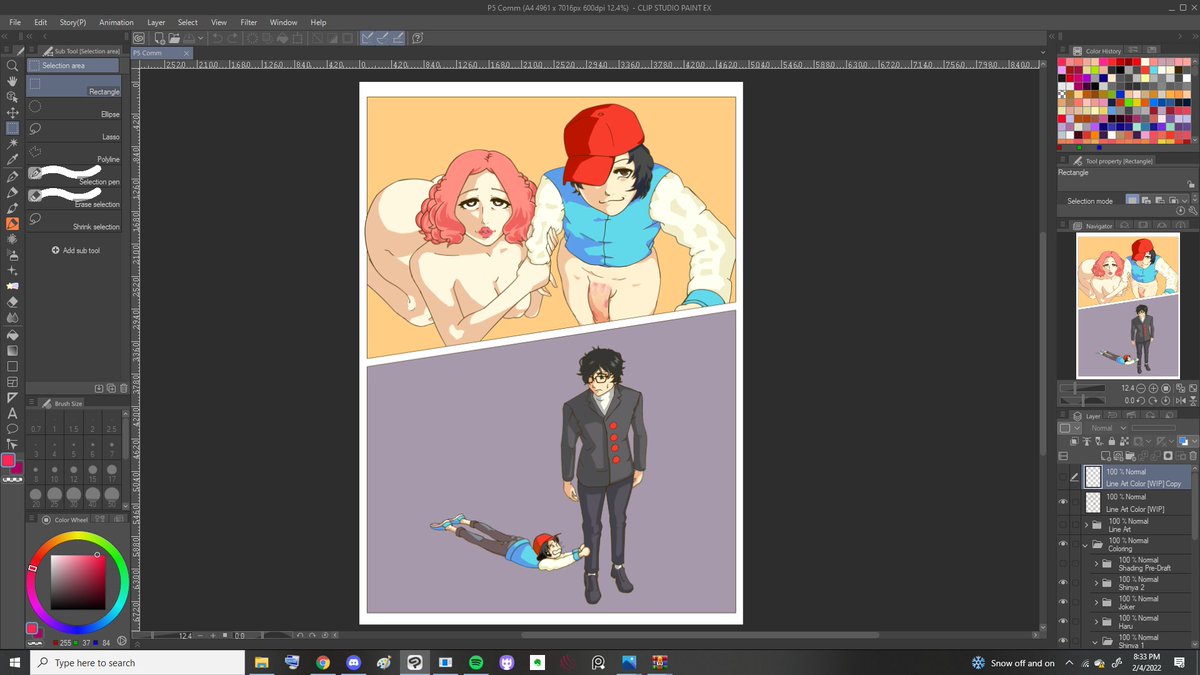
Task: Select the Operation object tool
Action: (12, 97)
